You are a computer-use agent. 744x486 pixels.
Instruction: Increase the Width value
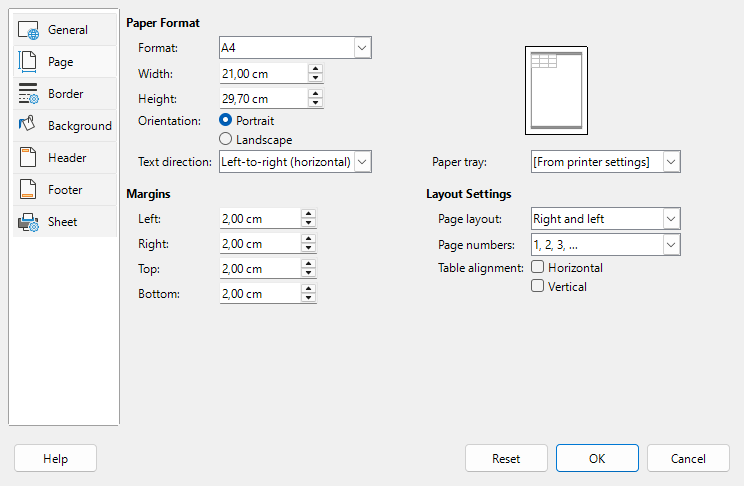tap(316, 69)
